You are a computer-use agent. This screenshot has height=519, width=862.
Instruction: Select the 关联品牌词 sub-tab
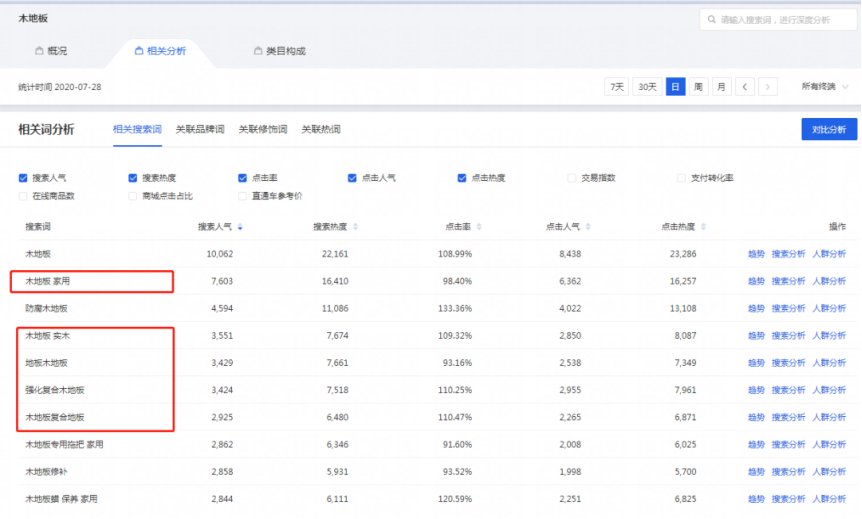coord(200,130)
